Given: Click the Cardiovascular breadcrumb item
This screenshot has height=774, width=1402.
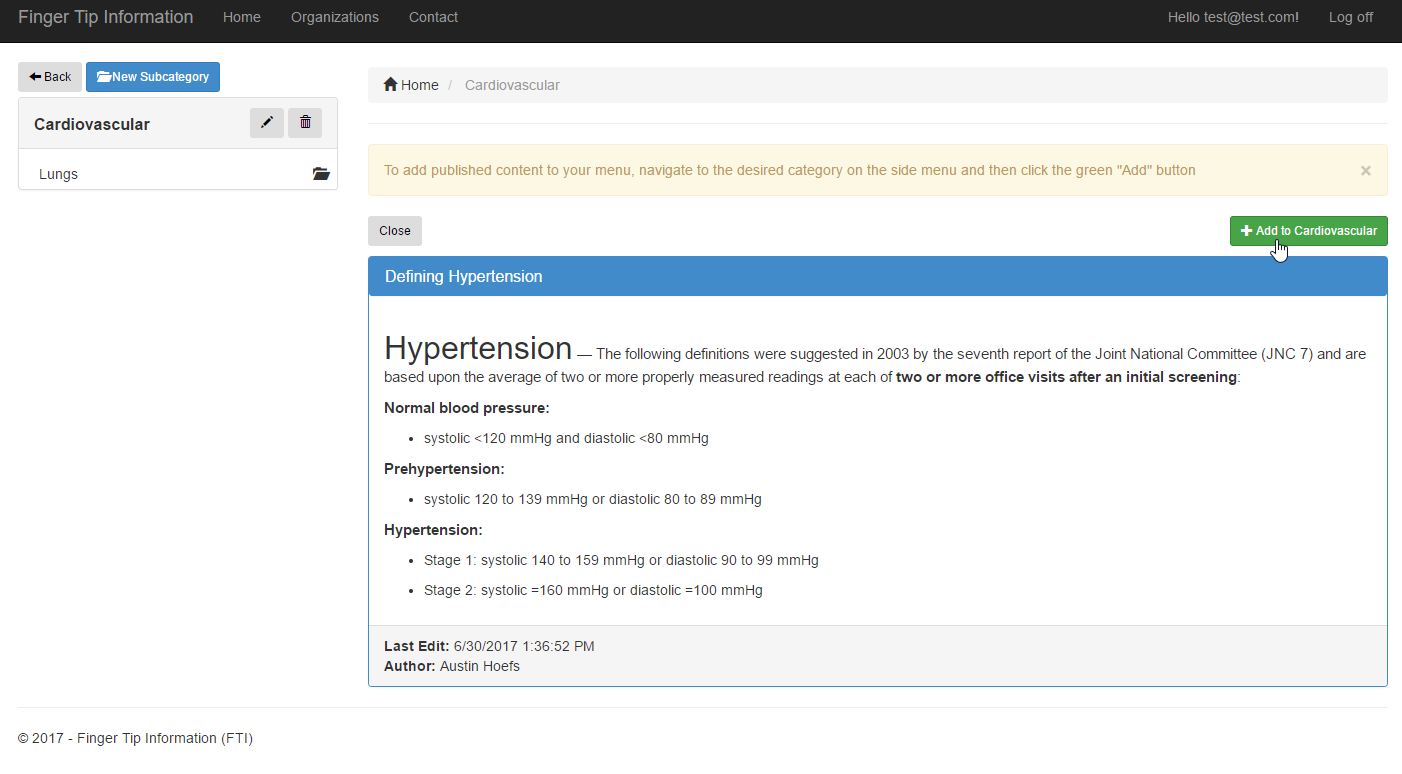Looking at the screenshot, I should 512,85.
